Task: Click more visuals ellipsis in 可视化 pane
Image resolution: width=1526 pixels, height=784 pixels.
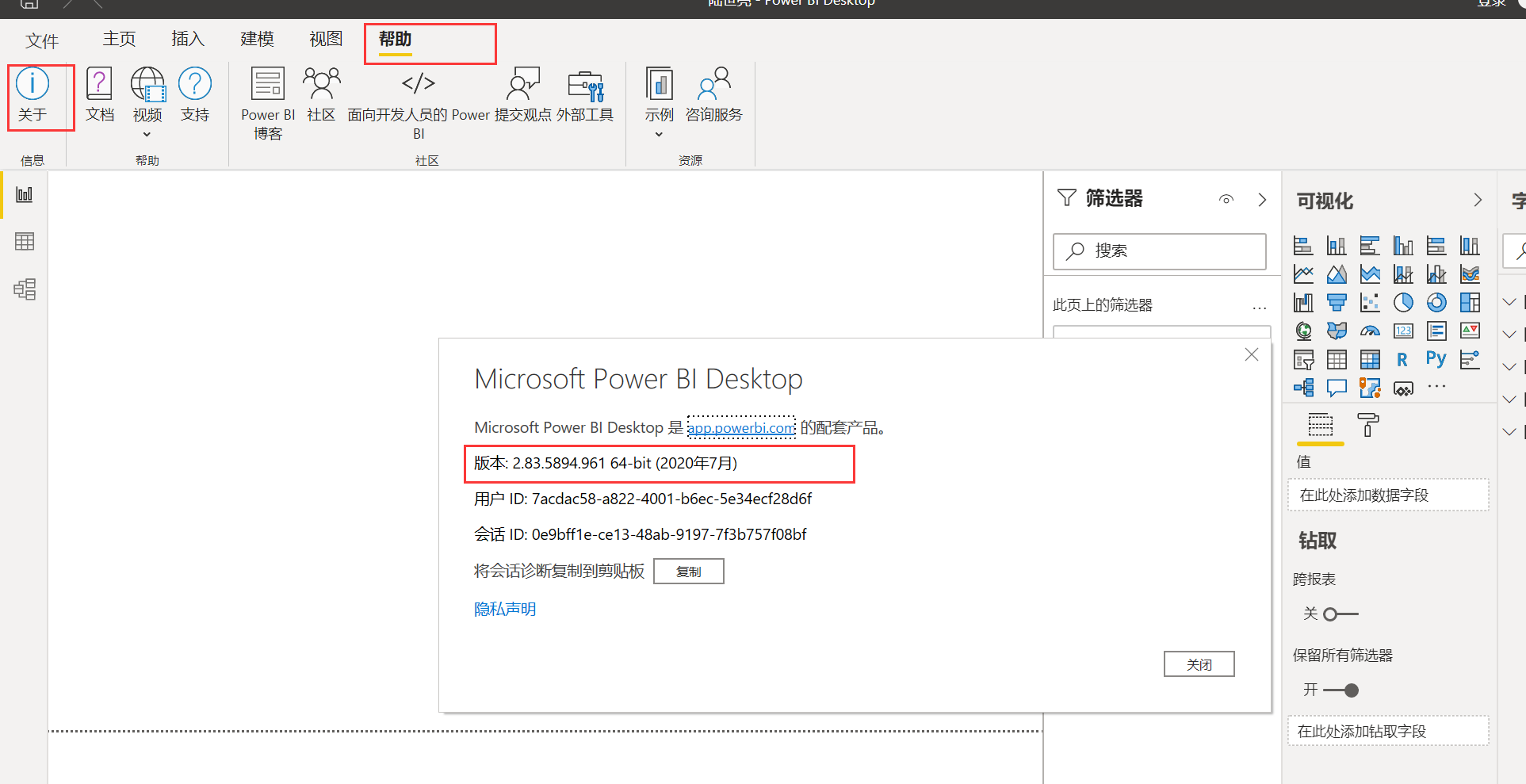Action: click(x=1436, y=387)
